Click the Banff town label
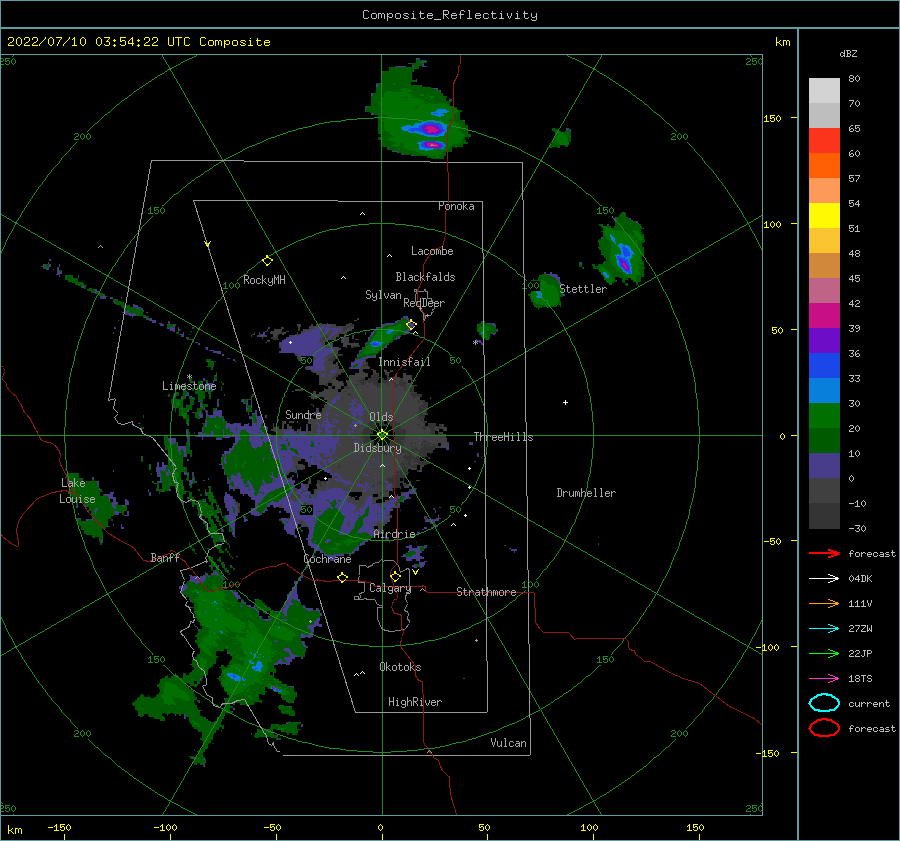 (x=165, y=557)
